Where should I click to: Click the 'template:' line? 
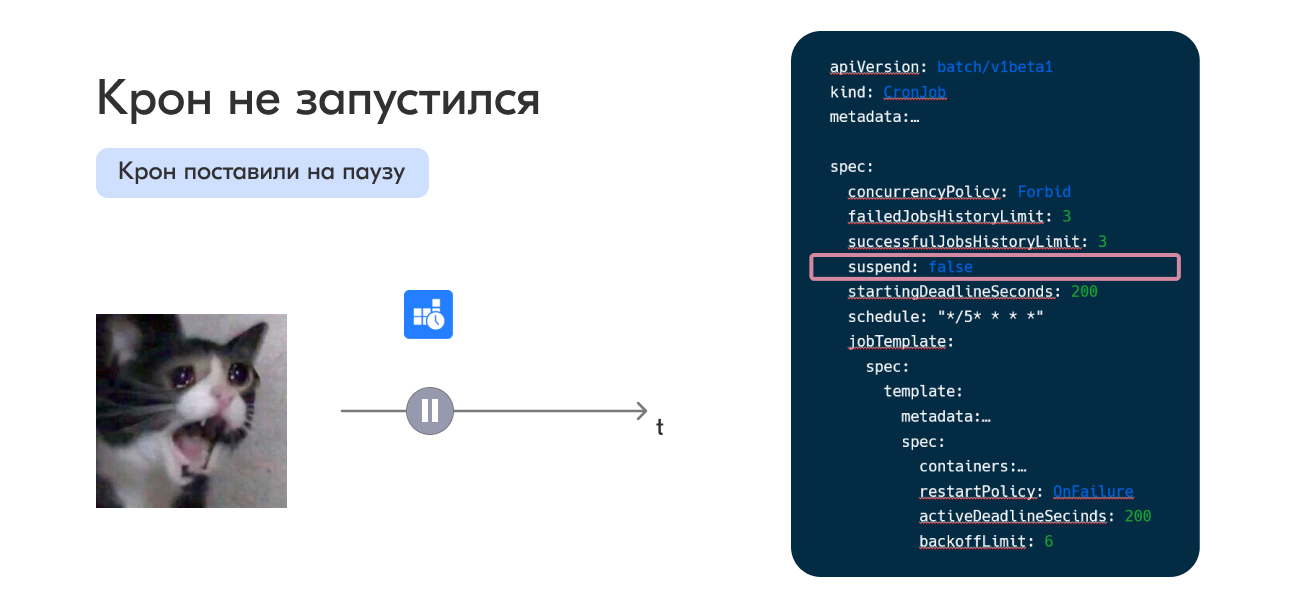(x=923, y=392)
